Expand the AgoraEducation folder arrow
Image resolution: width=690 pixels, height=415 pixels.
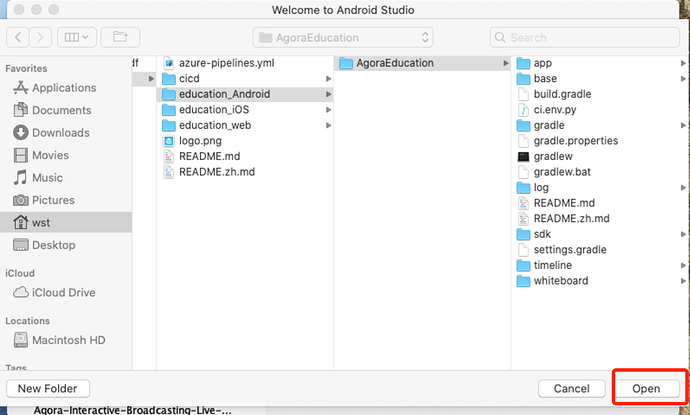click(x=506, y=63)
